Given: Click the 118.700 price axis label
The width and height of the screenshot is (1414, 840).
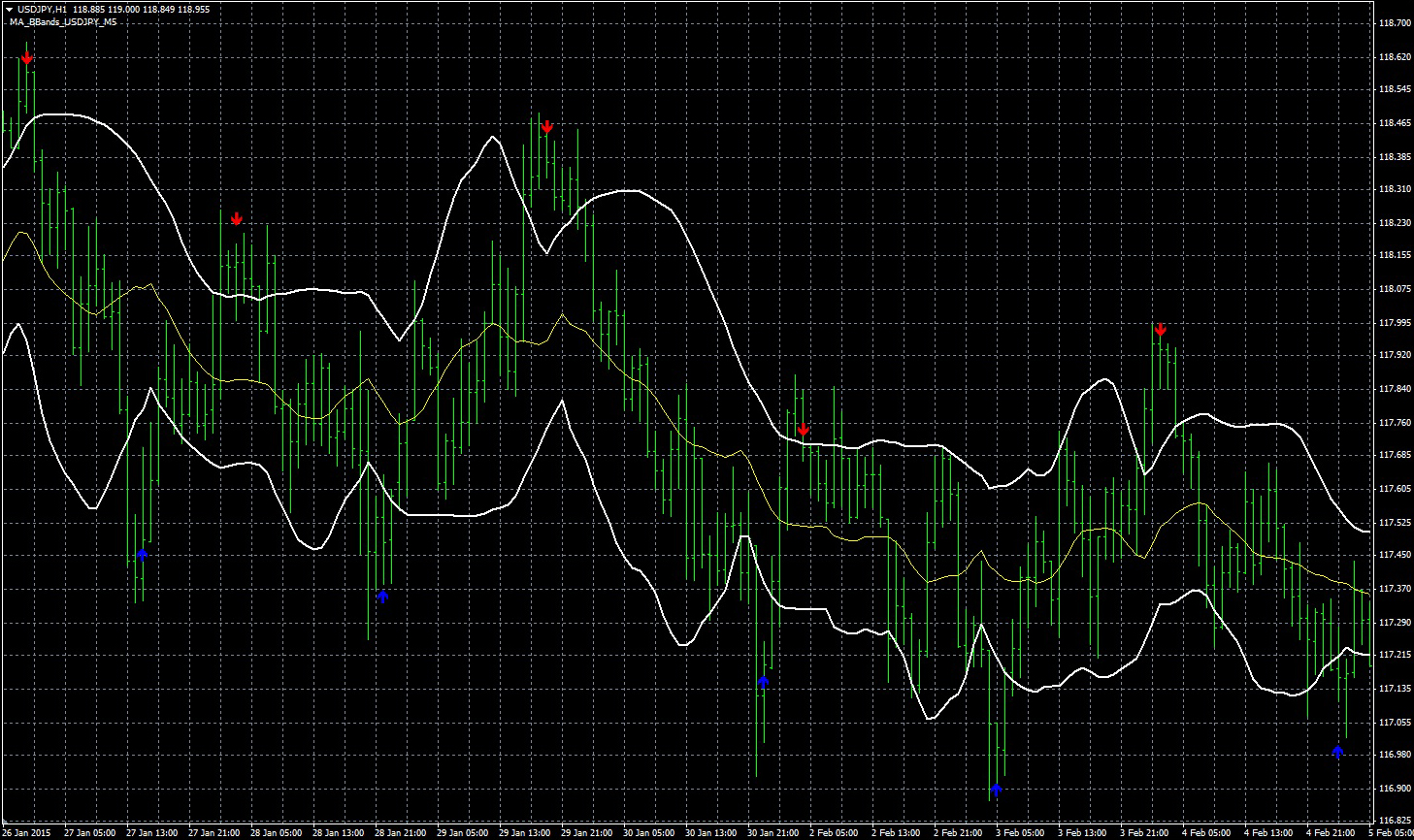Looking at the screenshot, I should 1395,23.
